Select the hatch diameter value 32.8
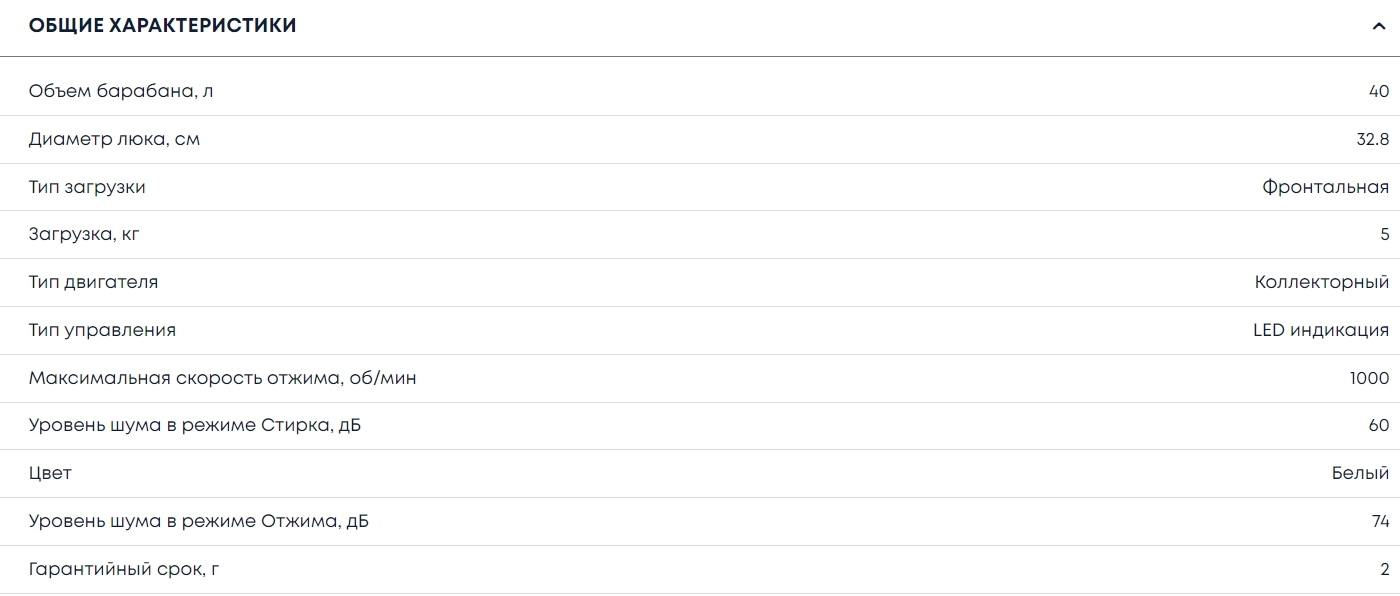 (x=1372, y=139)
